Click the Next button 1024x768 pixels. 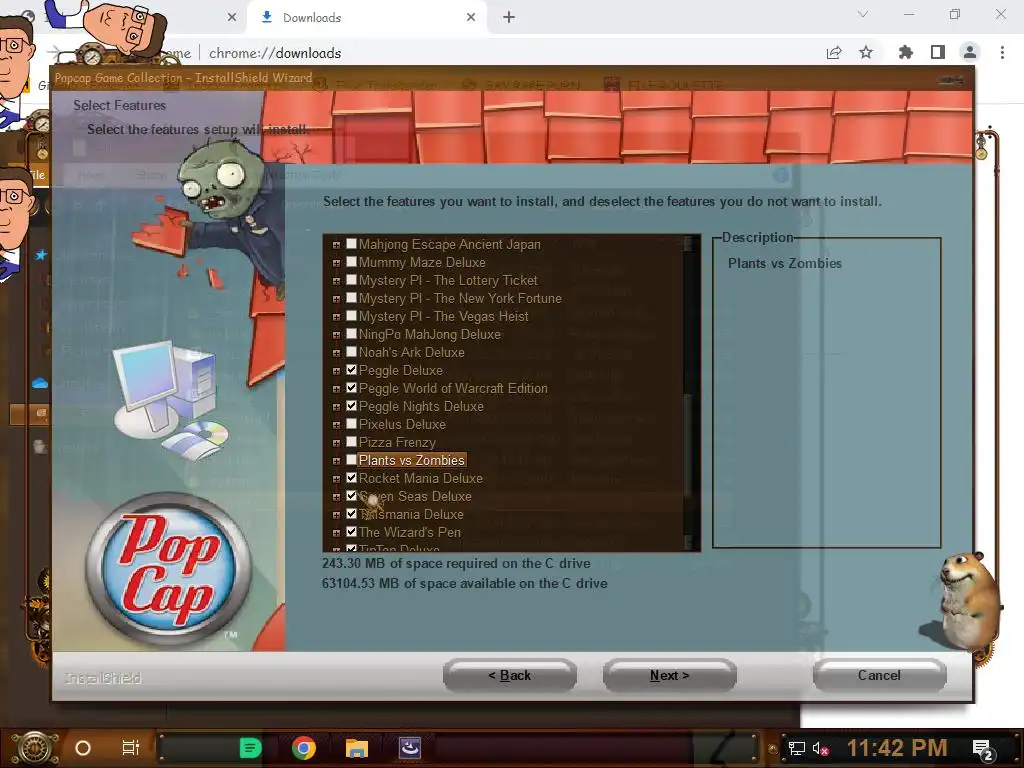669,675
